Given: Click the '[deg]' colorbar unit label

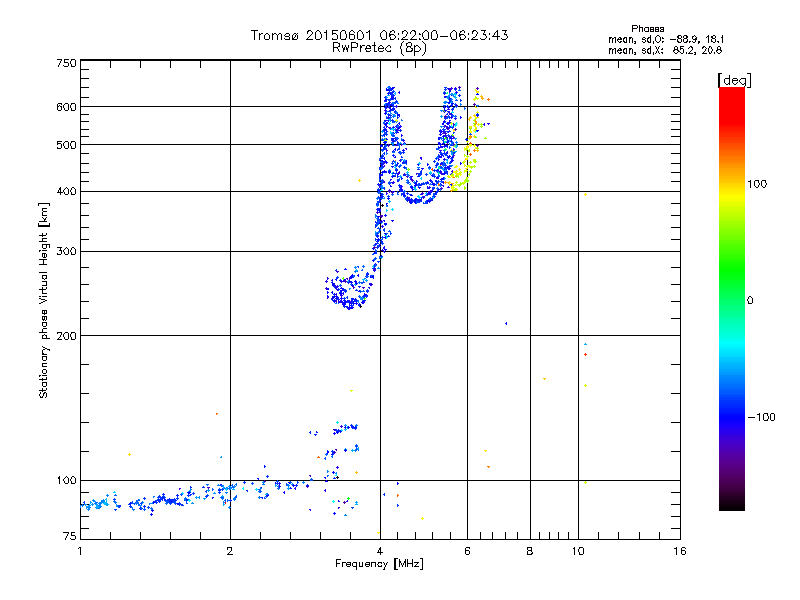Looking at the screenshot, I should click(x=734, y=80).
